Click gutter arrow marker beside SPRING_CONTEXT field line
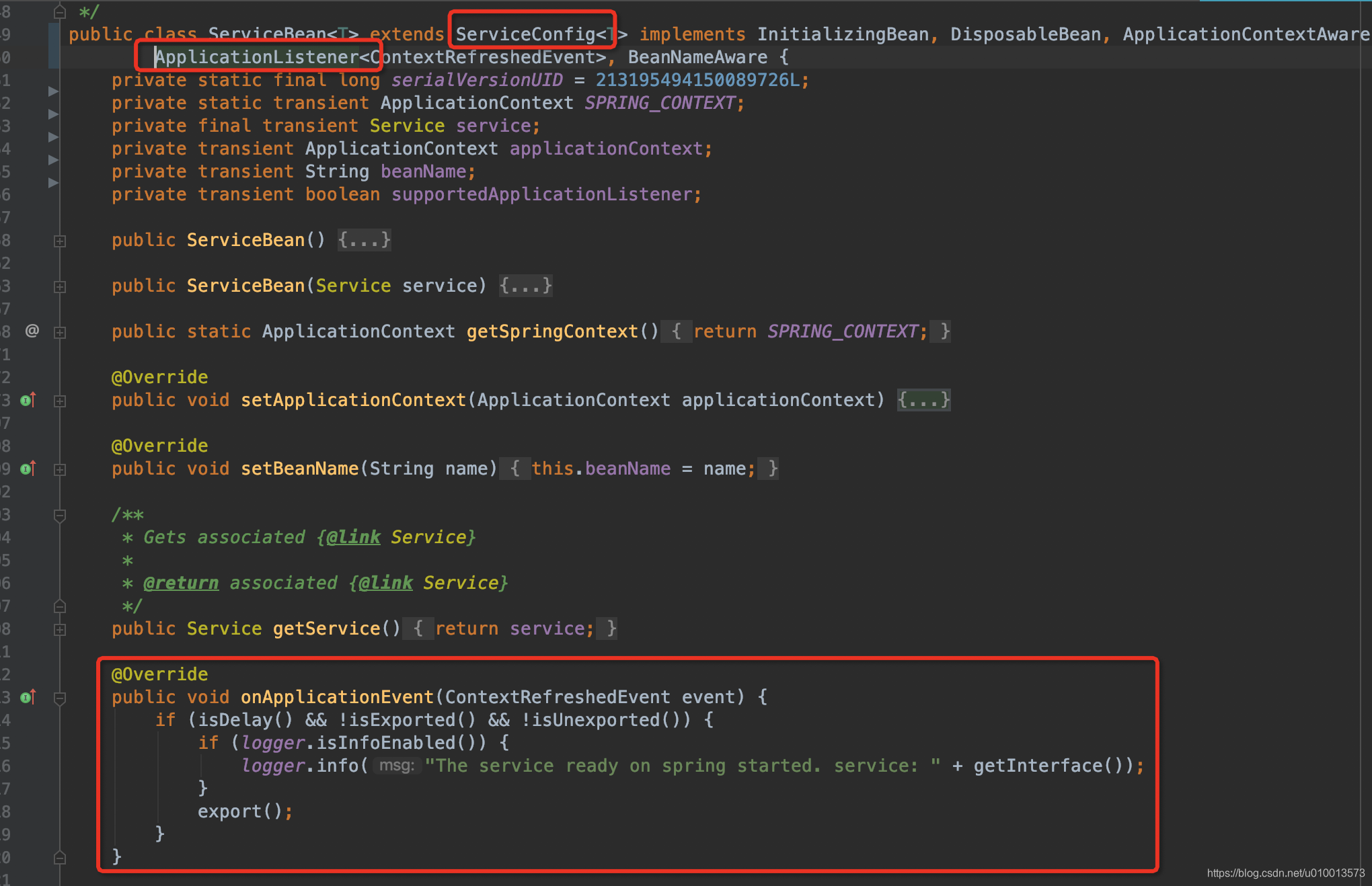This screenshot has width=1372, height=886. pos(53,114)
